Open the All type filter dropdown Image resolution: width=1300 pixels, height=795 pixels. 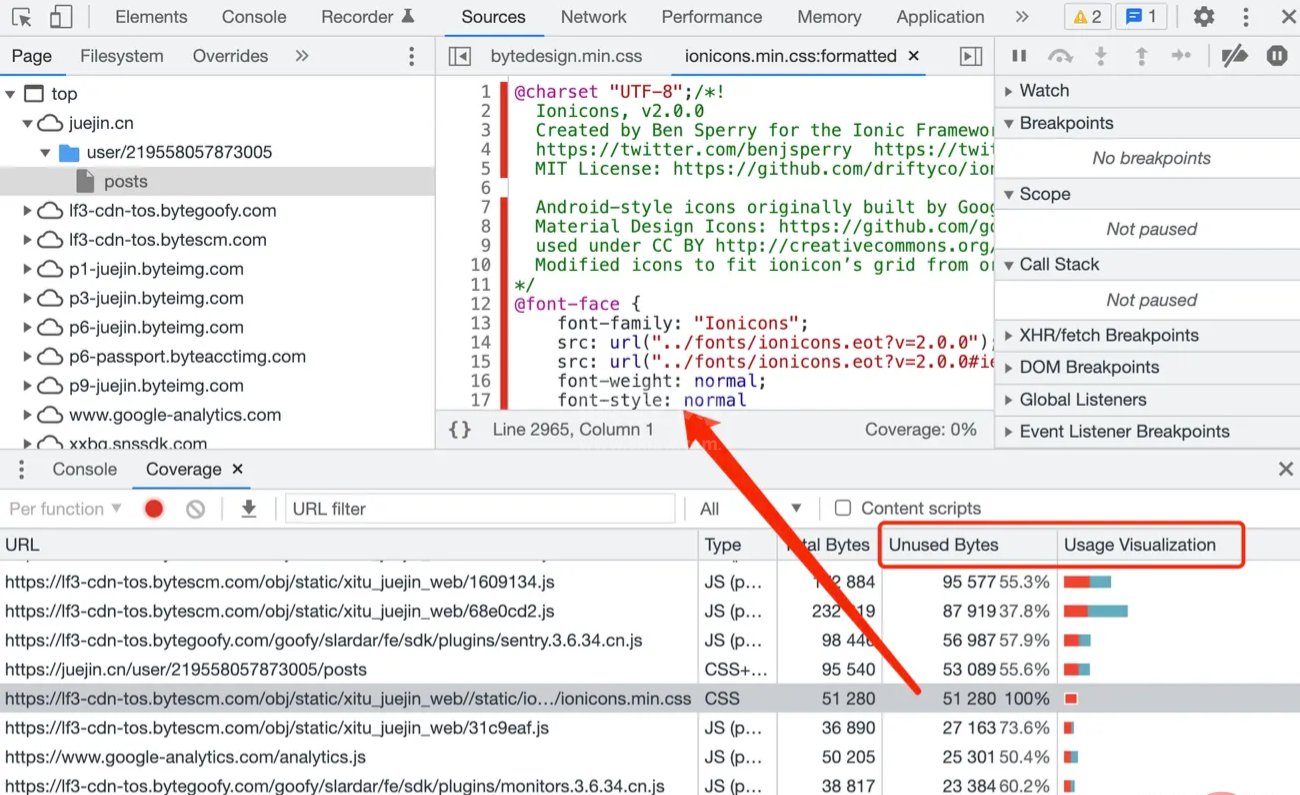coord(751,509)
